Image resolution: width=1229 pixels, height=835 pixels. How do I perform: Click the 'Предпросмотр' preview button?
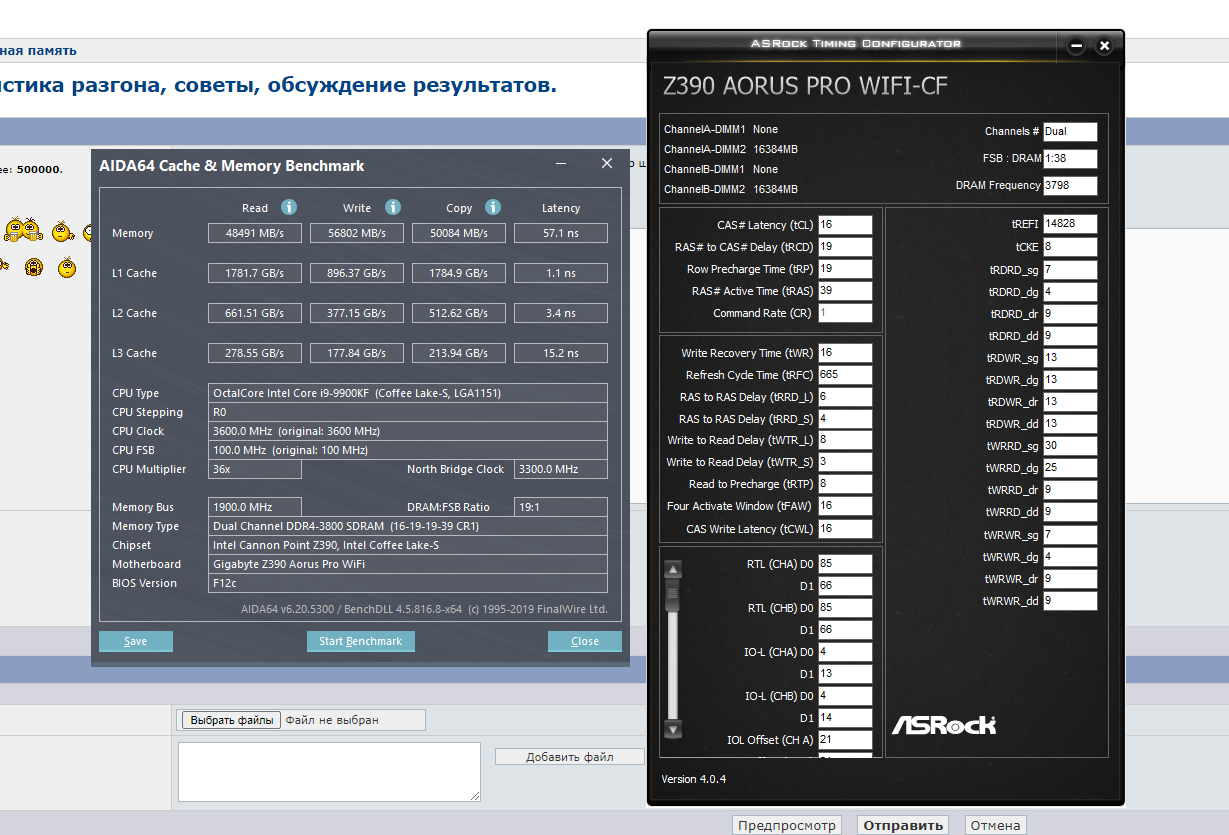point(786,825)
